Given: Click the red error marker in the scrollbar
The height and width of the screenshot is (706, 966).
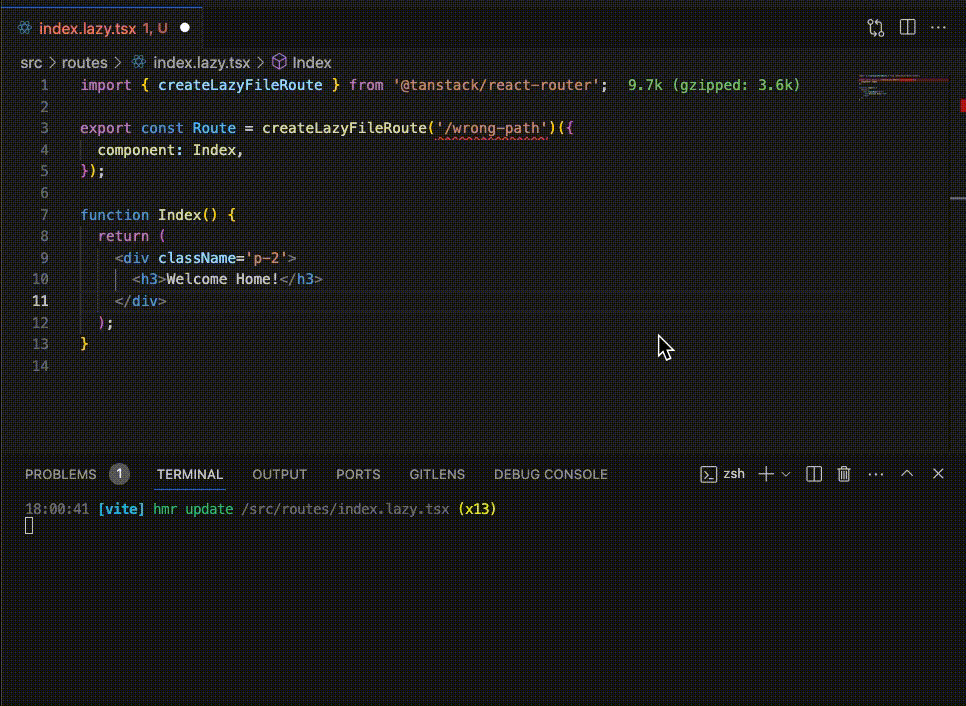Looking at the screenshot, I should (x=962, y=106).
